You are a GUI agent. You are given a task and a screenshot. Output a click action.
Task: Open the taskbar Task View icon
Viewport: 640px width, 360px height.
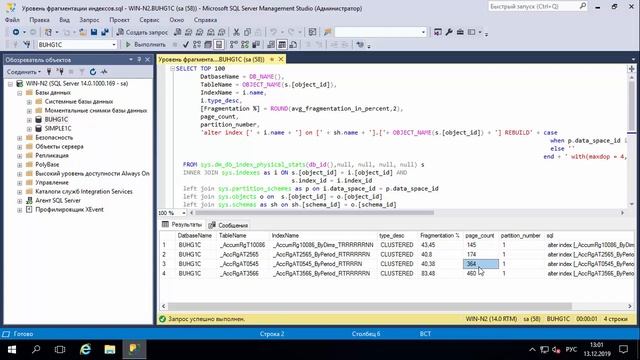(60, 349)
